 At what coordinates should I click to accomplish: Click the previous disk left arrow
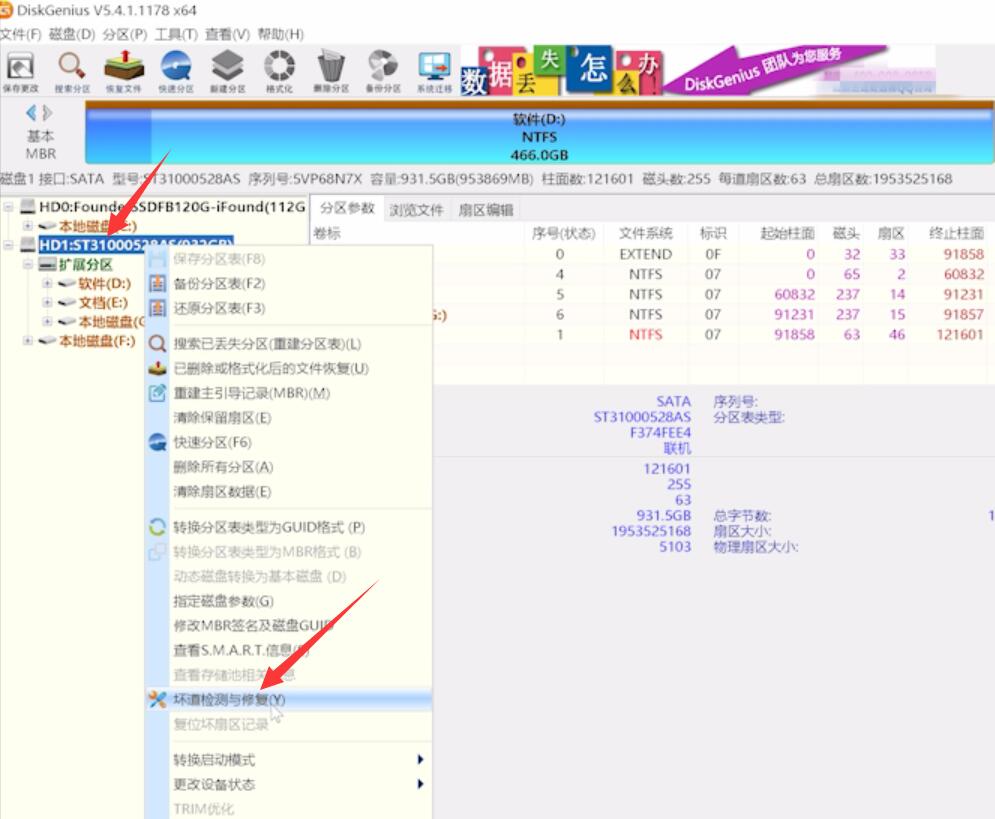pyautogui.click(x=30, y=113)
